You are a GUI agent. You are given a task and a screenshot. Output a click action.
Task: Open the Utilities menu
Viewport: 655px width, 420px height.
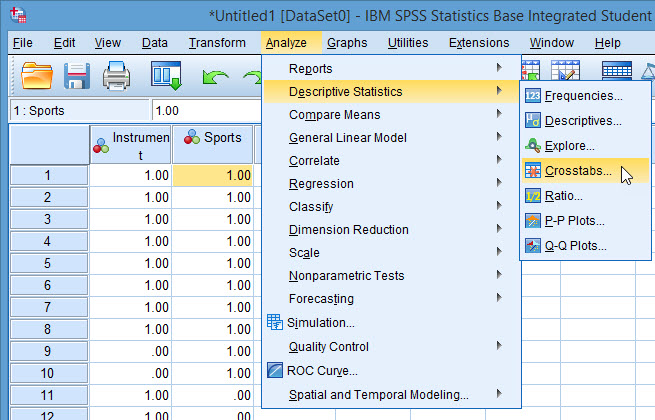pos(408,43)
